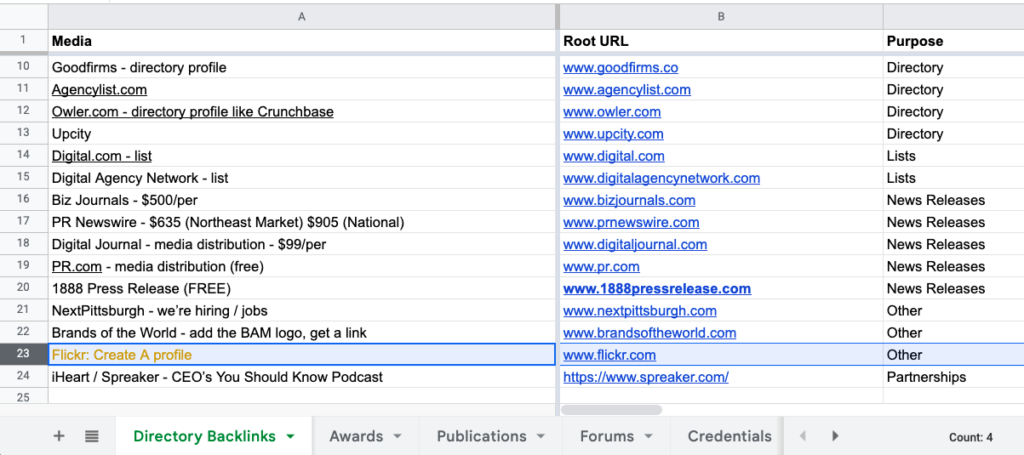Select the Purpose header cell
The image size is (1024, 455).
tap(953, 41)
